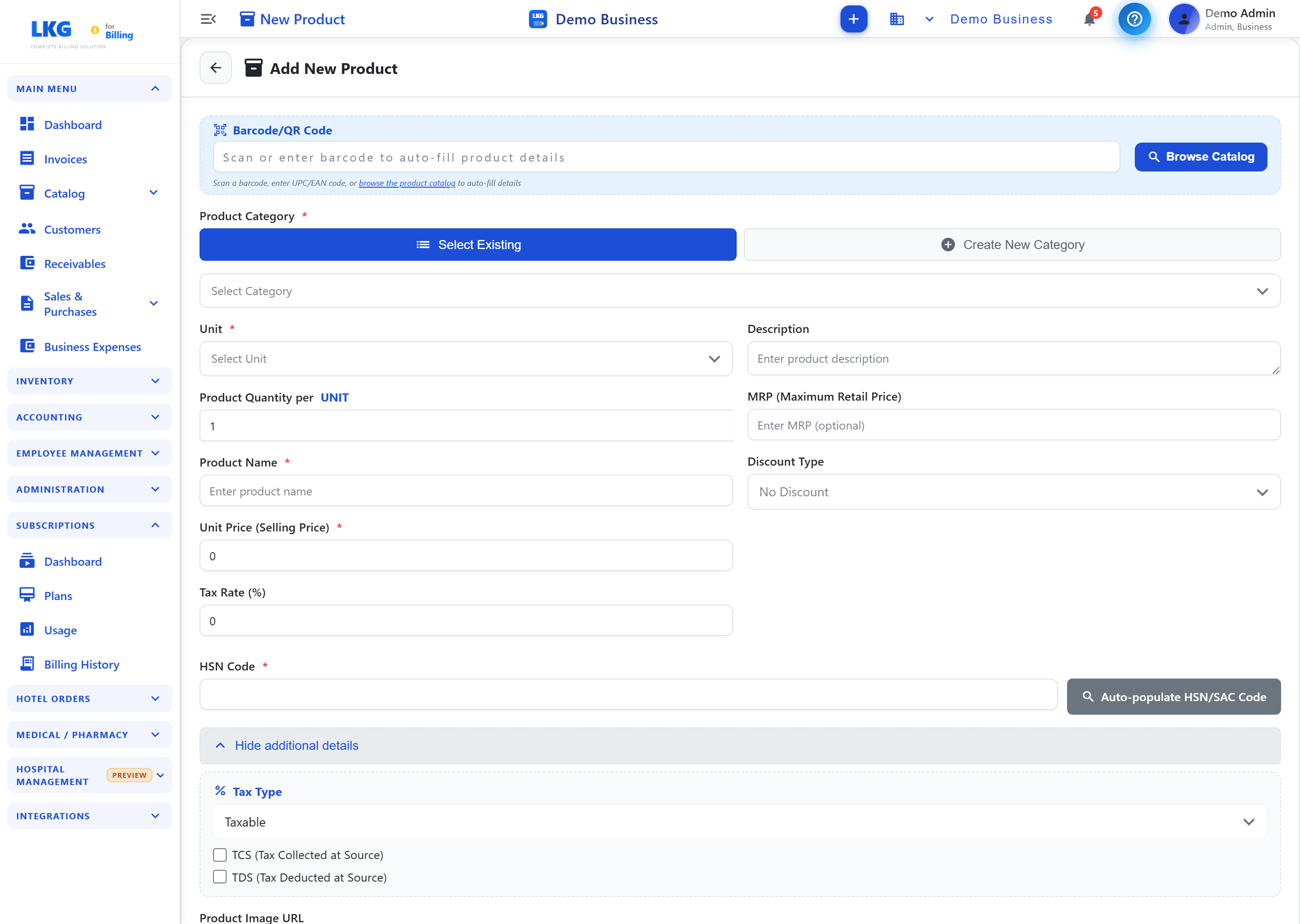Focus the Product Name input
This screenshot has height=924, width=1300.
click(x=465, y=491)
